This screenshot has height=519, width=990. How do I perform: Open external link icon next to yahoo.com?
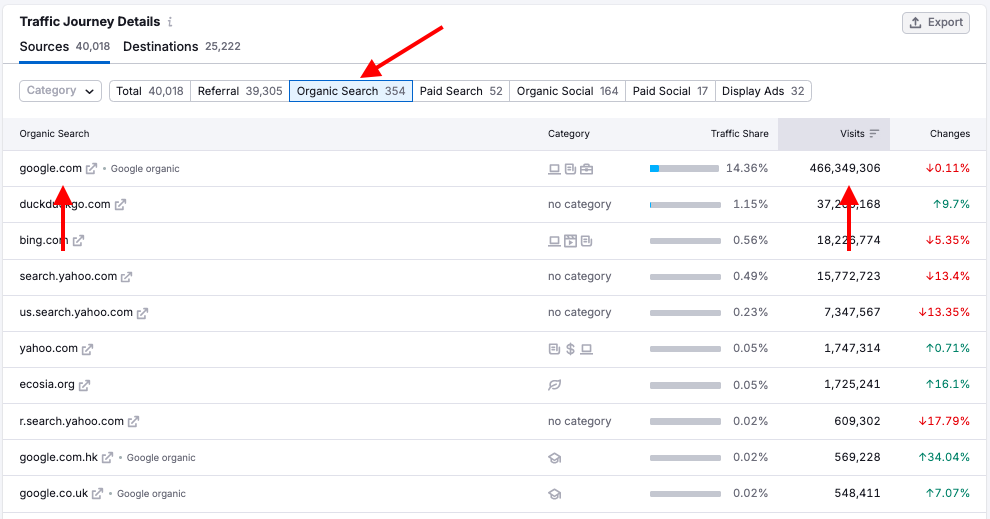point(88,349)
